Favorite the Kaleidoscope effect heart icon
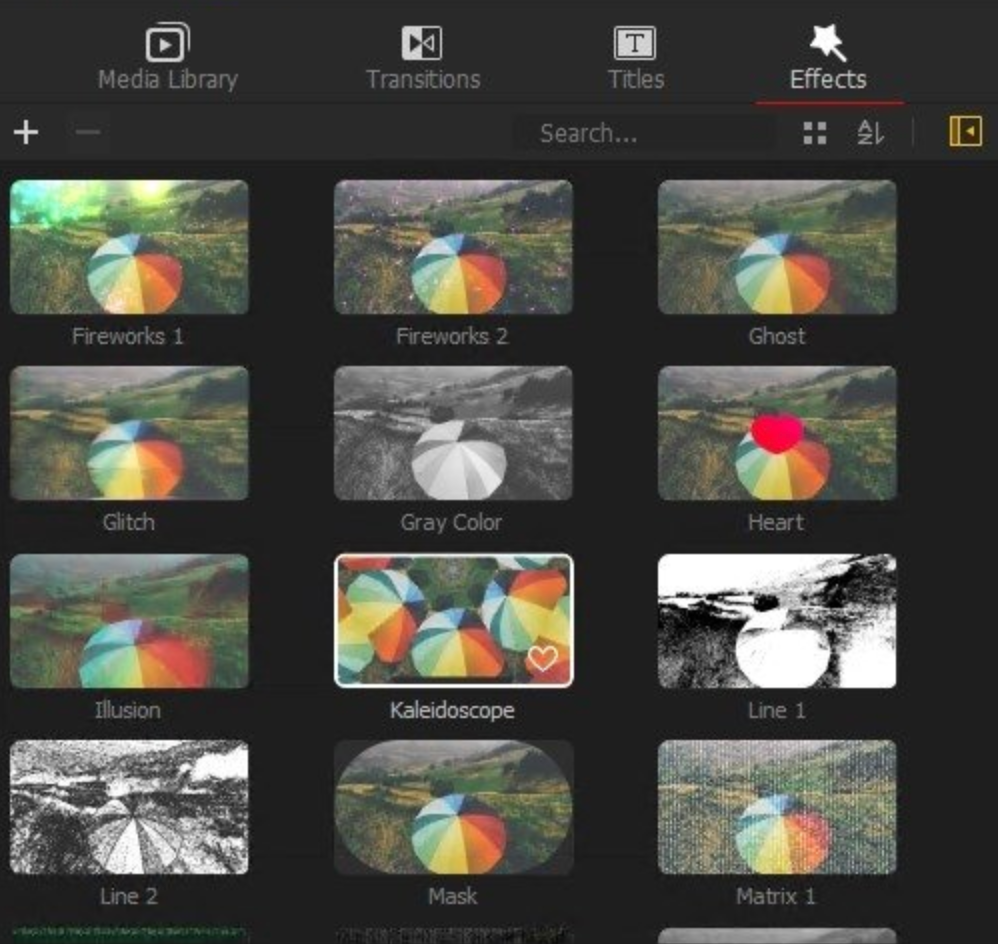 pyautogui.click(x=543, y=658)
